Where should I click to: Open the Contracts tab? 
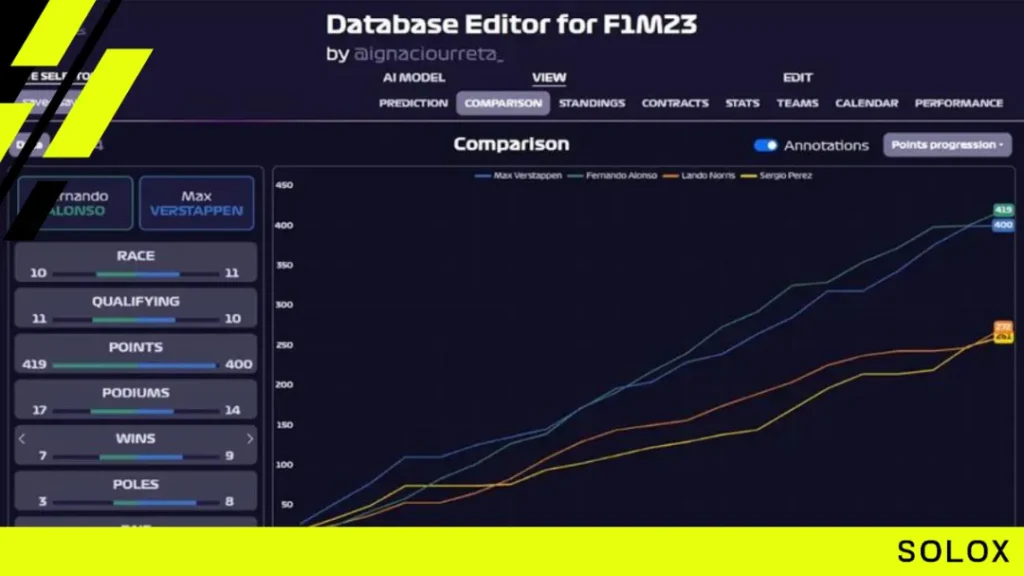675,103
